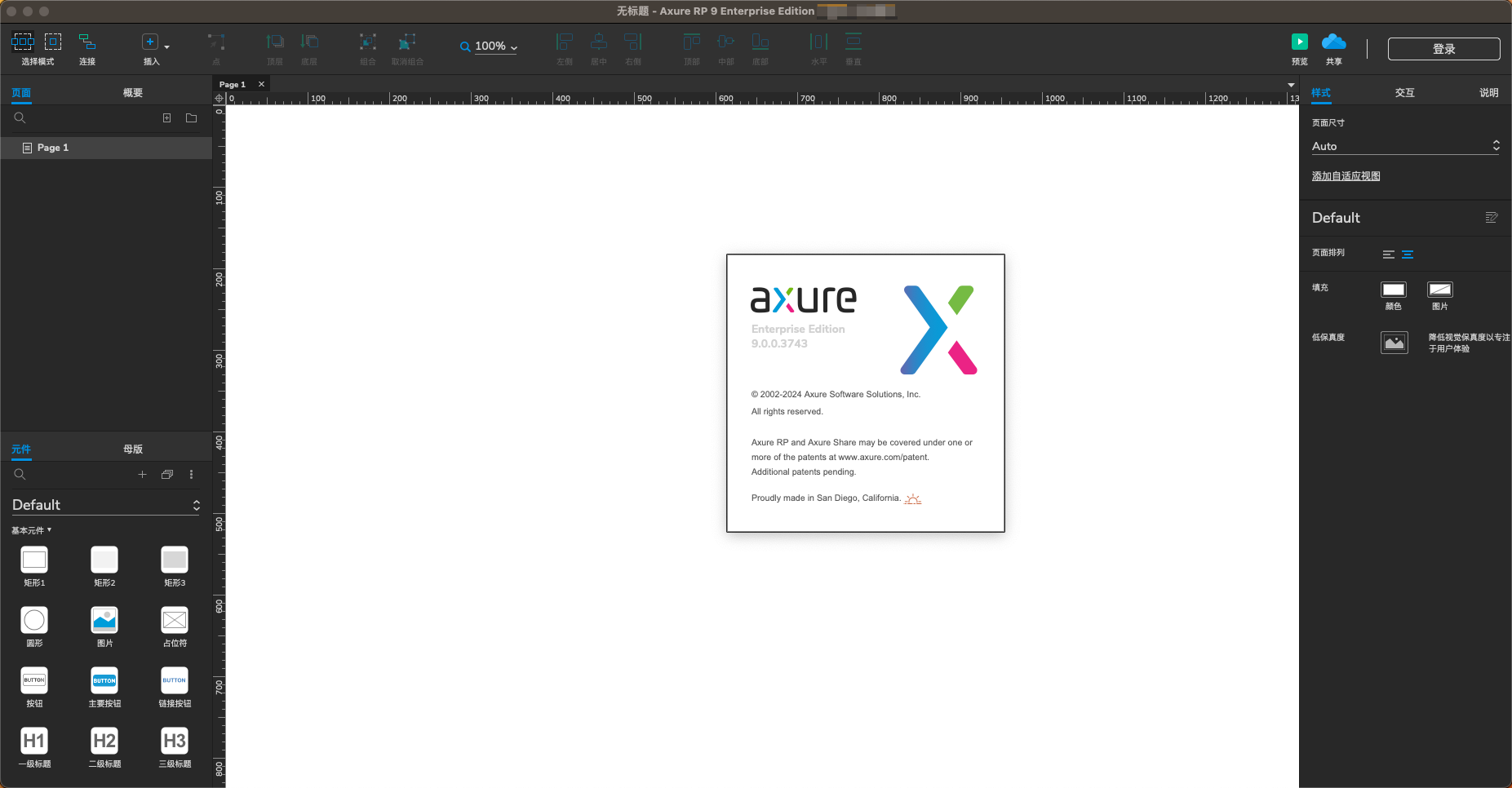
Task: Click the 共享 cloud share icon
Action: point(1334,42)
